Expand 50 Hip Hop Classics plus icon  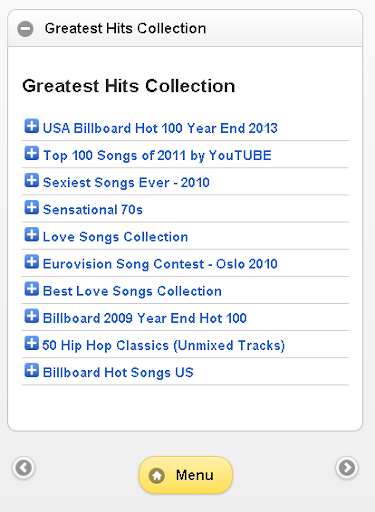click(32, 343)
